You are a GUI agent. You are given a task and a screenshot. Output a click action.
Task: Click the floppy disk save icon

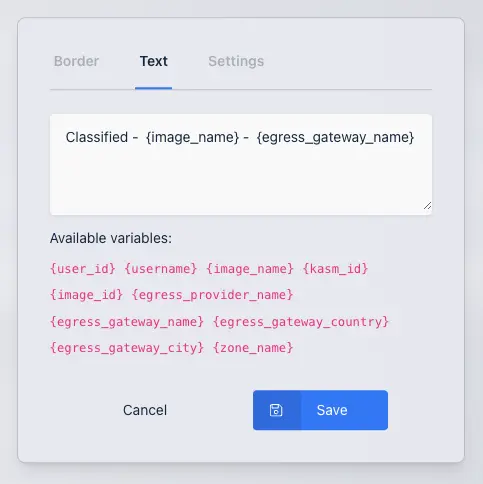[276, 410]
